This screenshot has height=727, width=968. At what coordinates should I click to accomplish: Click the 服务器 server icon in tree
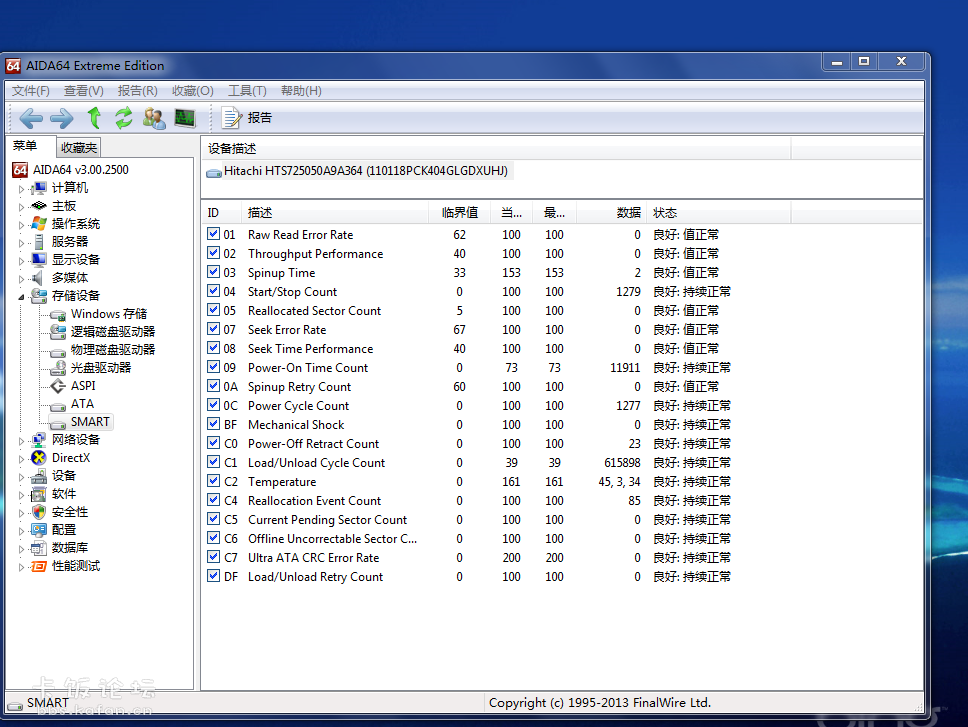coord(39,242)
